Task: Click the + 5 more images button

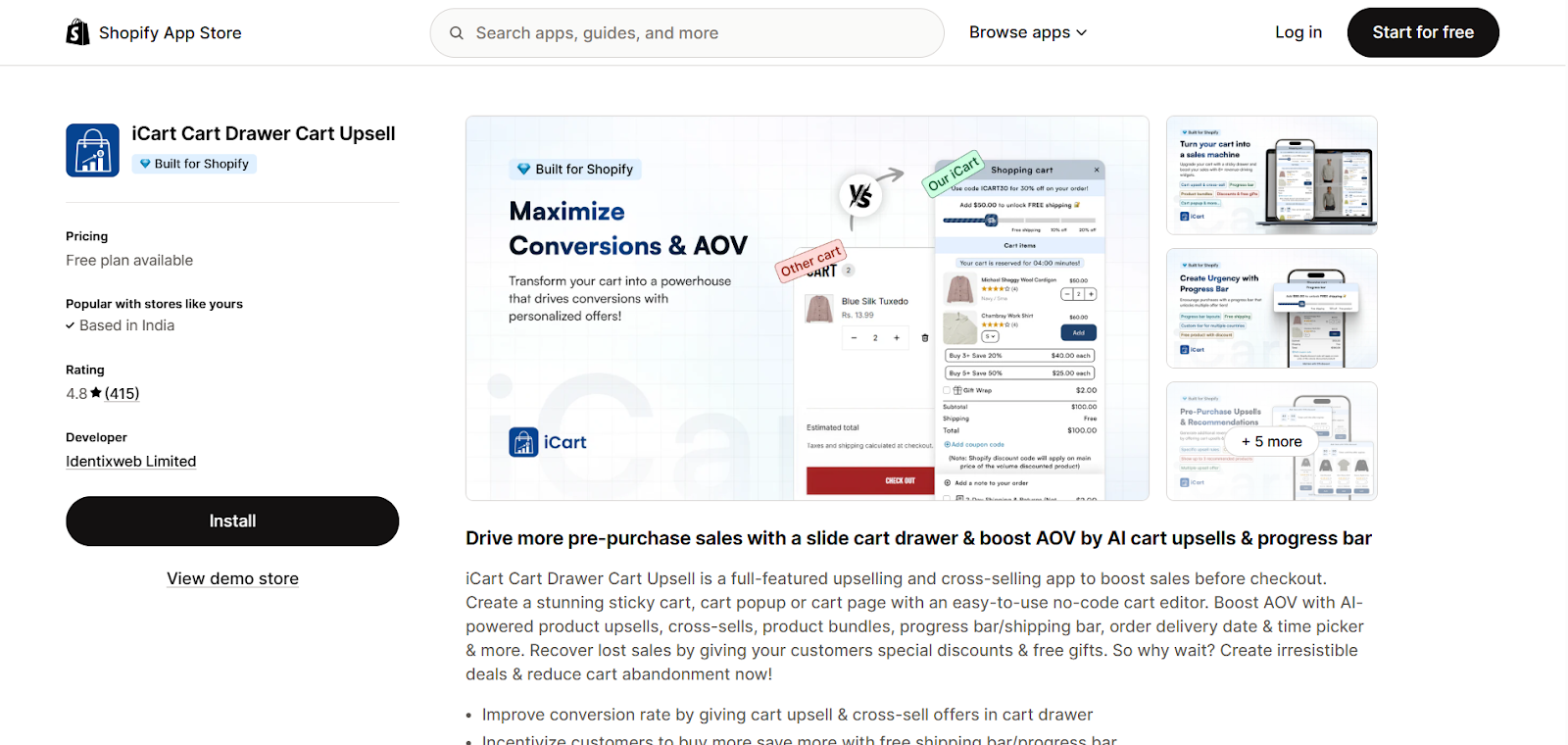Action: (x=1272, y=441)
